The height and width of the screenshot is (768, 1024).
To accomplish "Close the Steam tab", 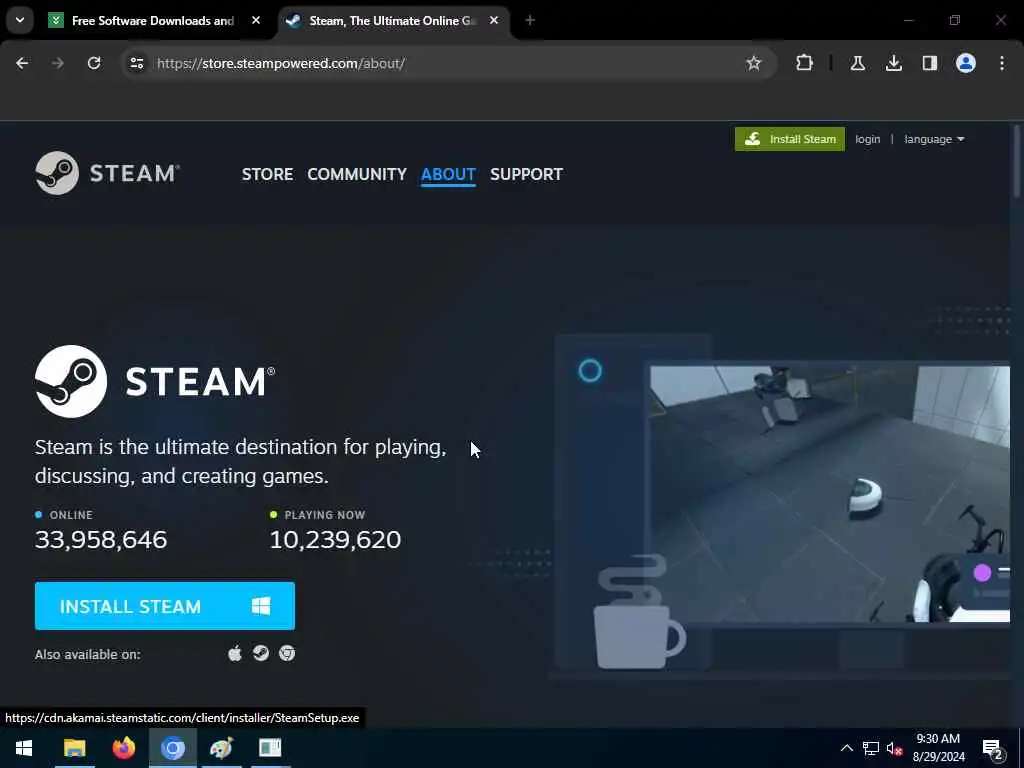I will (x=494, y=21).
